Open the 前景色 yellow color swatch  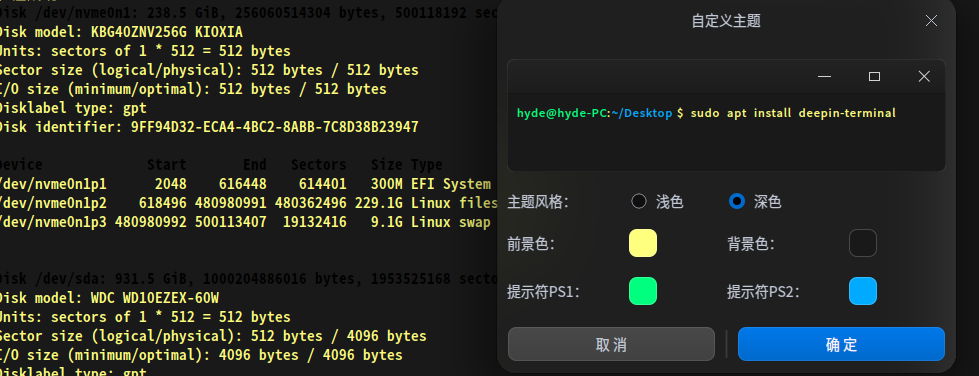(642, 243)
